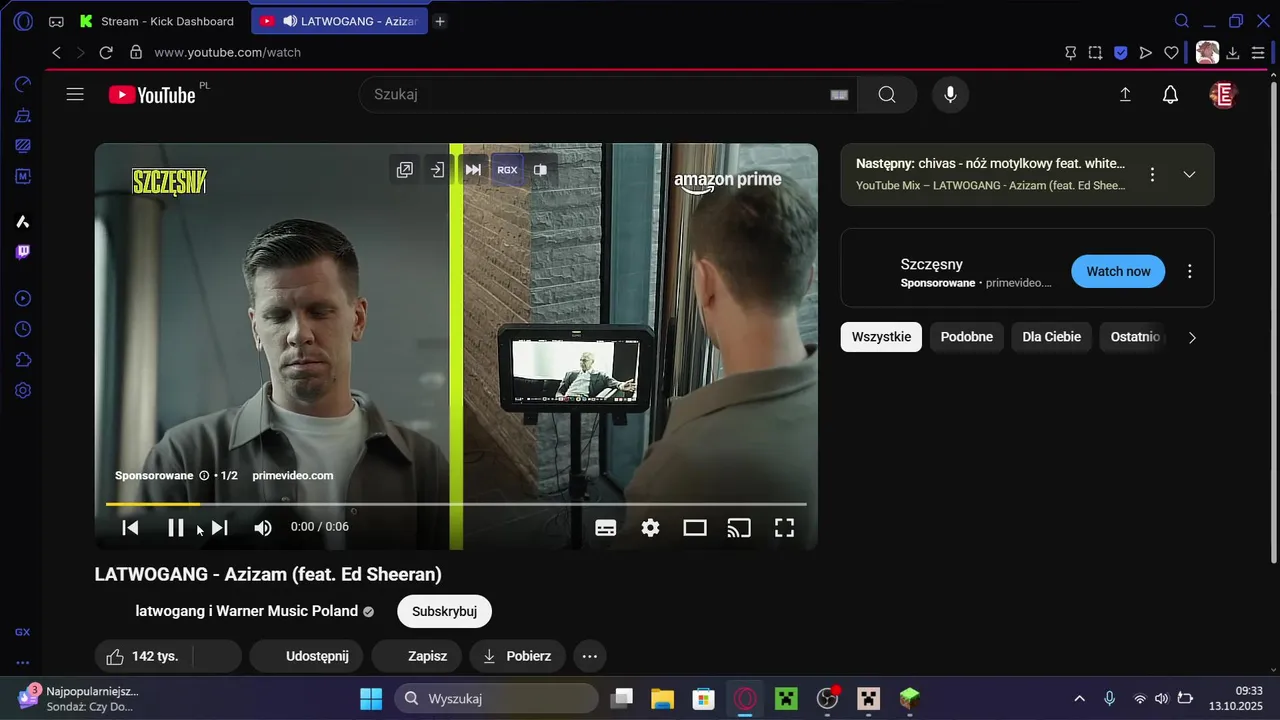This screenshot has width=1280, height=720.
Task: Cast video to a TV
Action: (x=739, y=528)
